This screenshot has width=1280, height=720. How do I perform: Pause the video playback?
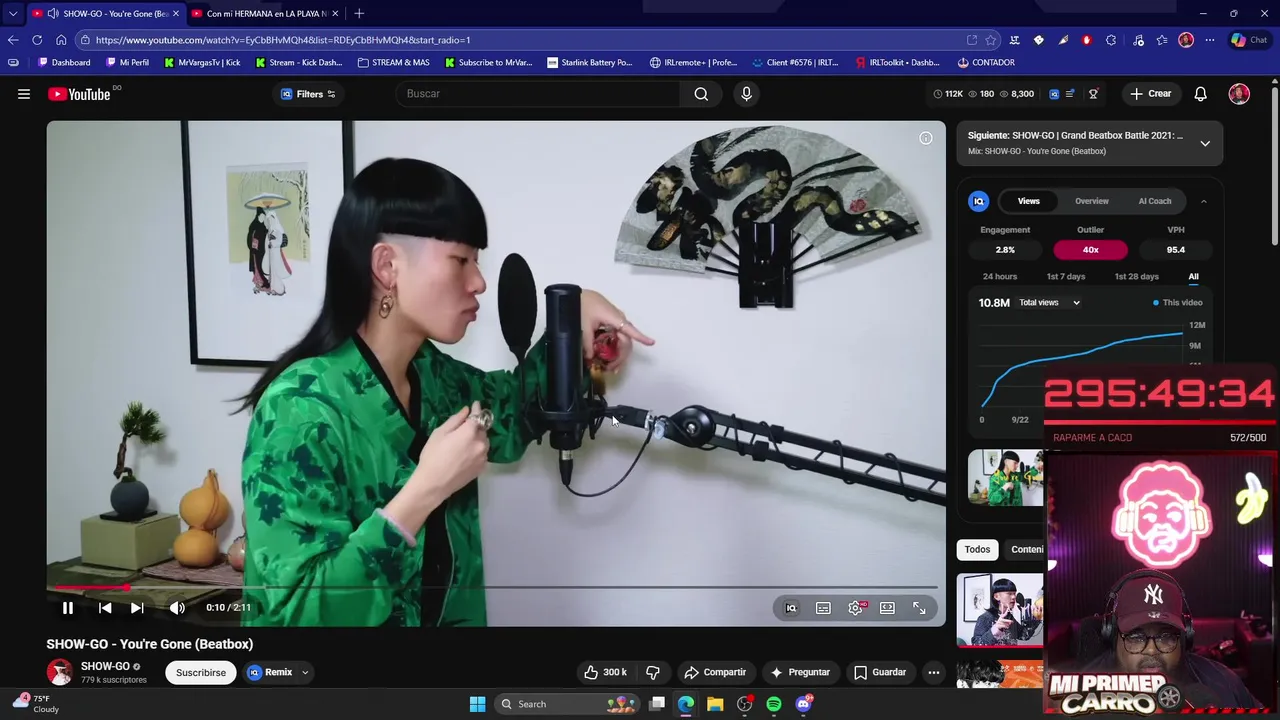click(68, 608)
